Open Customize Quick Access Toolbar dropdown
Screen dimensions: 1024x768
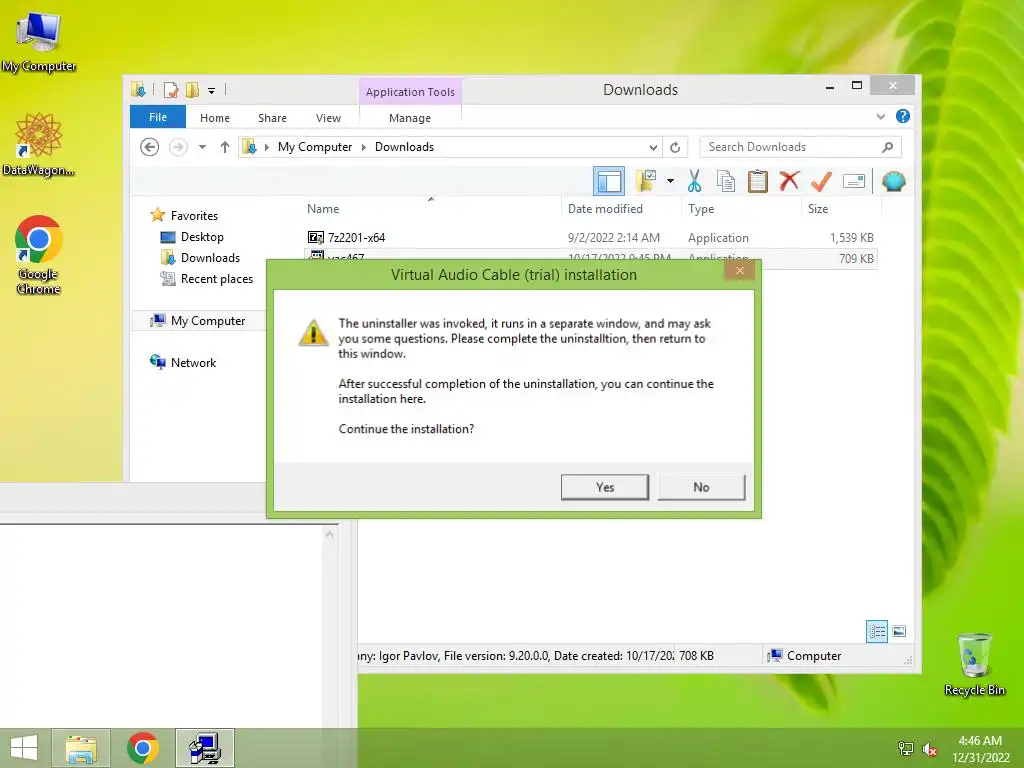tap(212, 90)
